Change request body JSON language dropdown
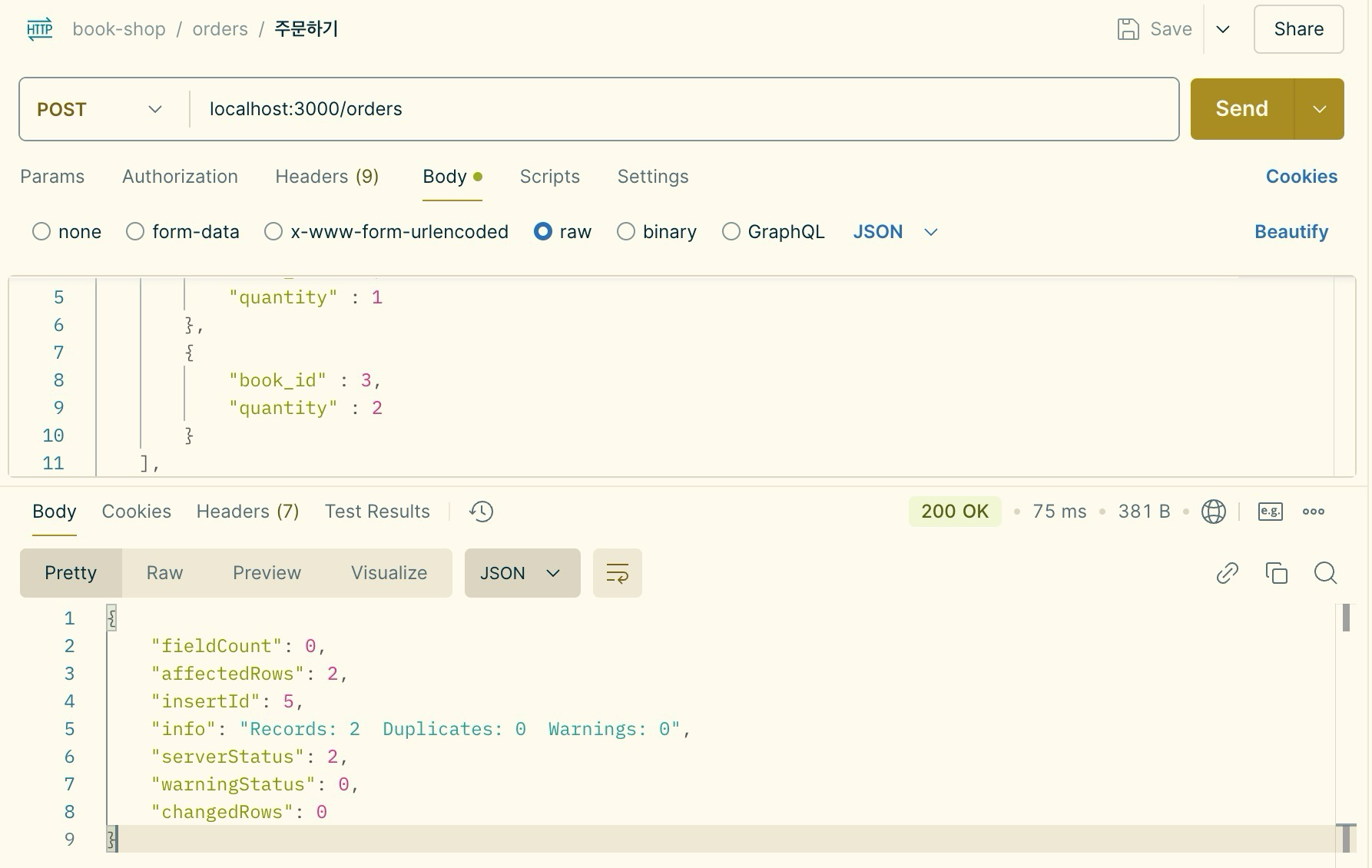The width and height of the screenshot is (1372, 868). [896, 232]
